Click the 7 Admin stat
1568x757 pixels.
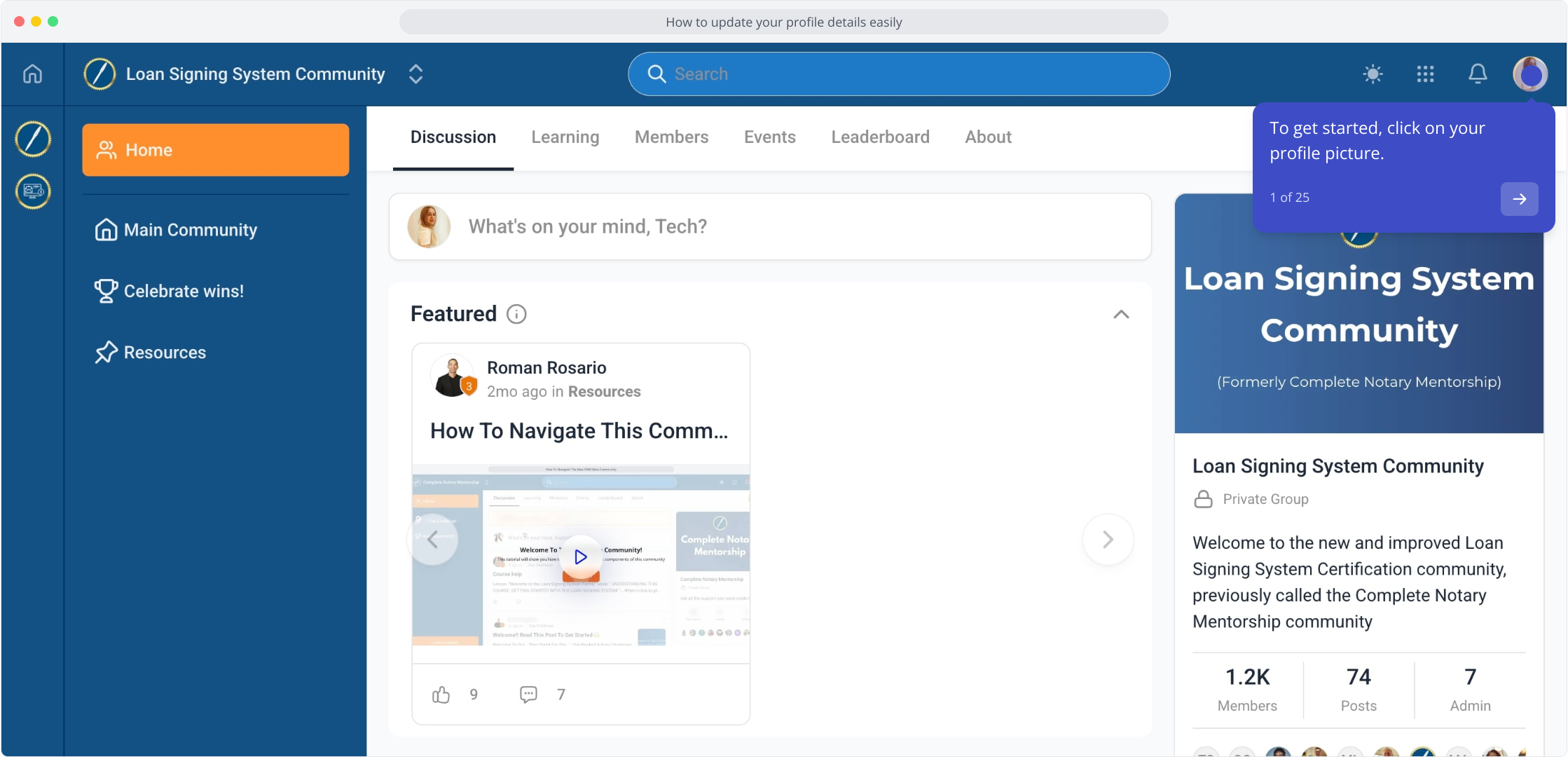(x=1470, y=690)
